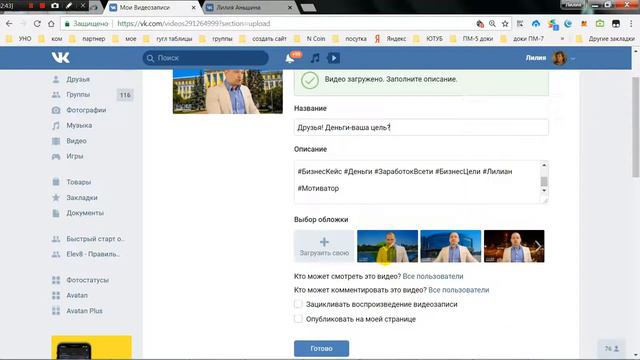The height and width of the screenshot is (360, 640).
Task: Click Загрузить свою cover upload button
Action: [324, 246]
